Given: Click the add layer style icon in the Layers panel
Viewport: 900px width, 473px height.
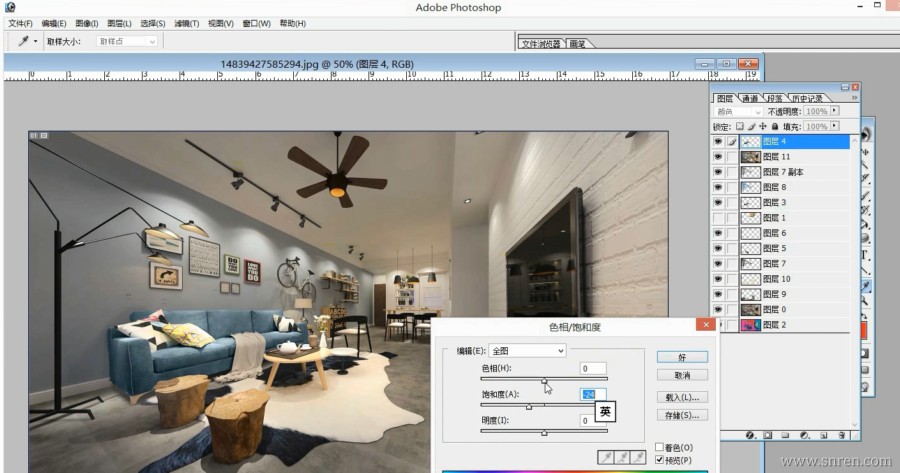Looking at the screenshot, I should (x=750, y=436).
